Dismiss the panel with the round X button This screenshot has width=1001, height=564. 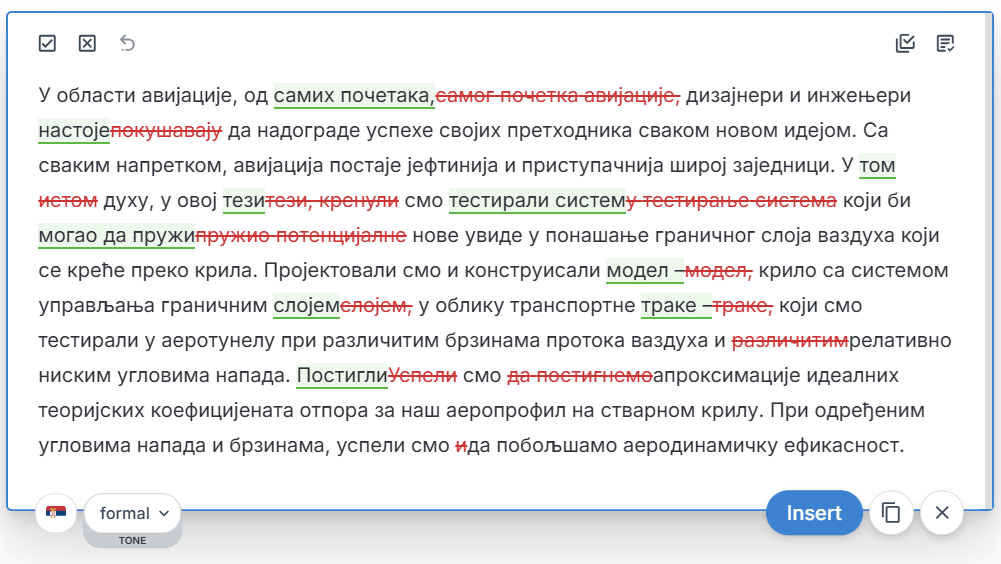tap(941, 513)
